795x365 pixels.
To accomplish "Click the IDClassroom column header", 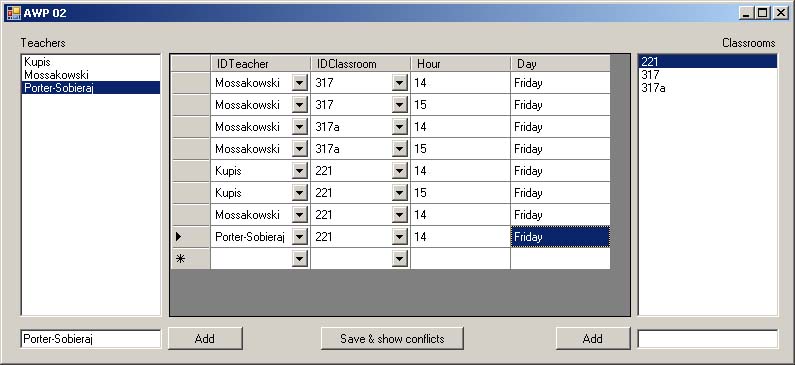I will coord(360,63).
